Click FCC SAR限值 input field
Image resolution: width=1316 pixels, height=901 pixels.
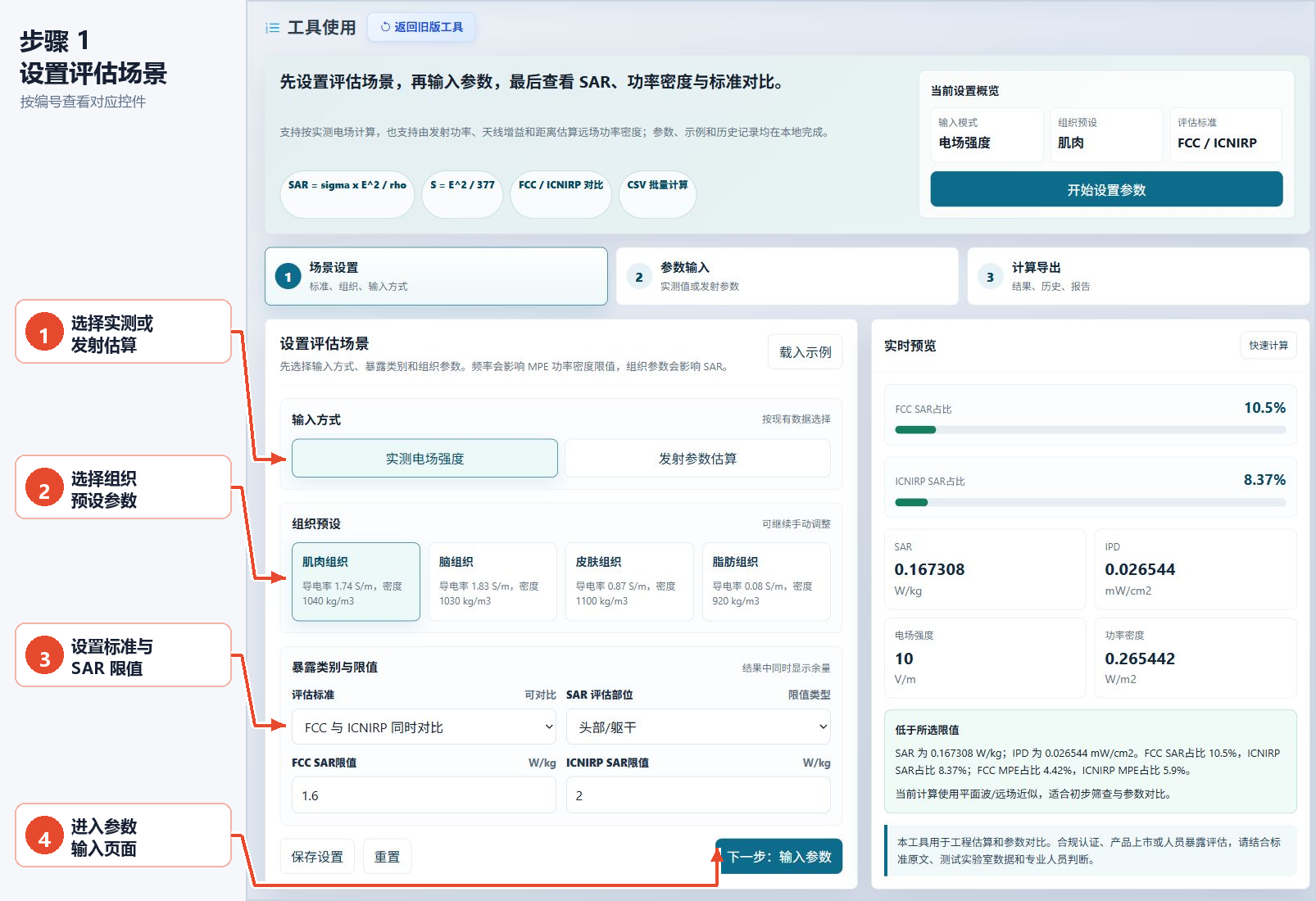(x=424, y=795)
